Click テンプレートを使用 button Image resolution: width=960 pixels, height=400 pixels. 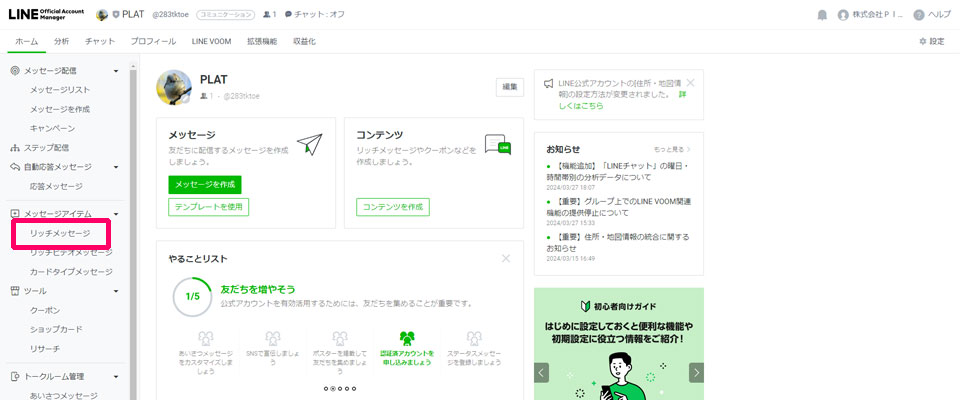209,207
